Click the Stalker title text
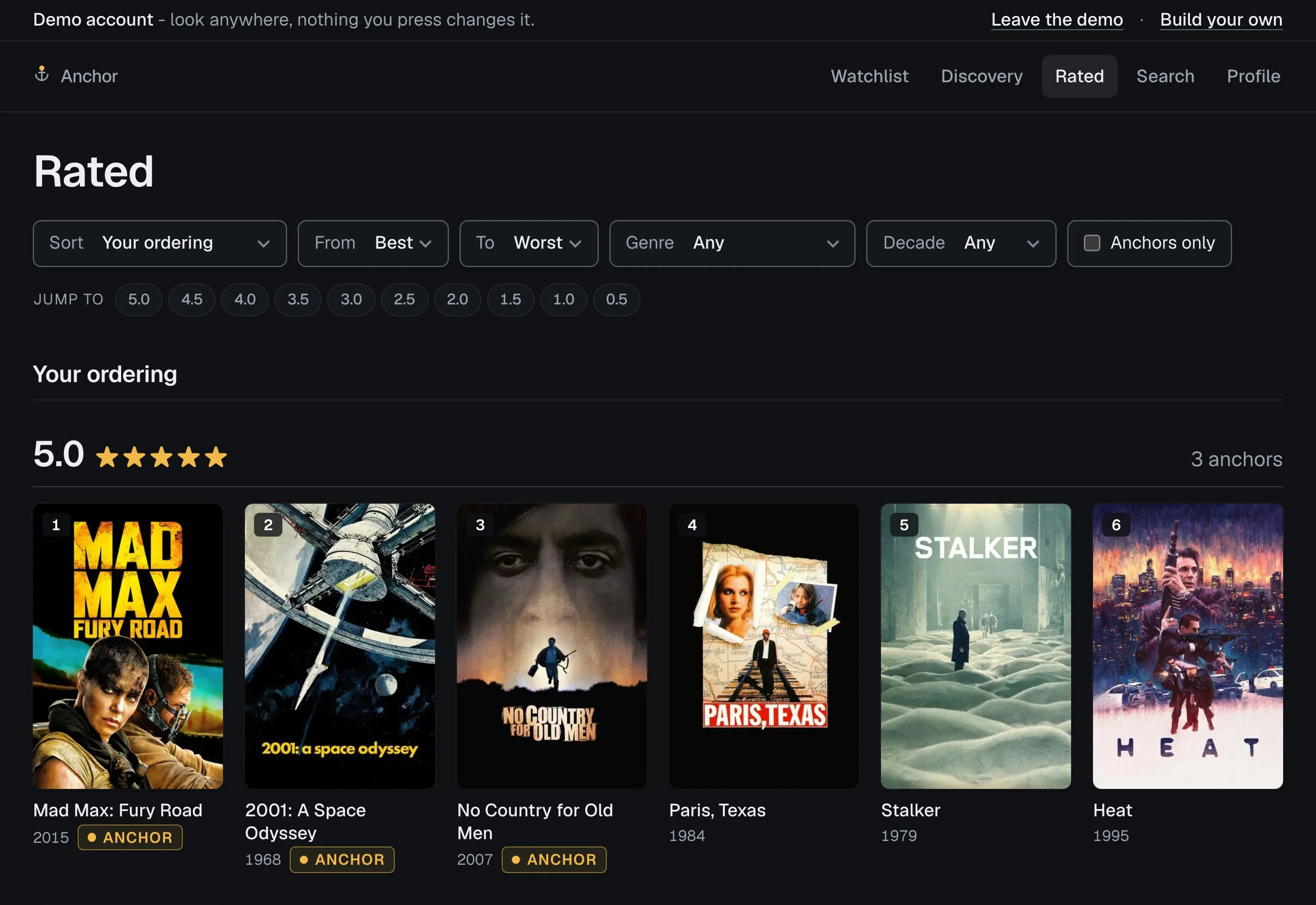Viewport: 1316px width, 905px height. tap(910, 810)
